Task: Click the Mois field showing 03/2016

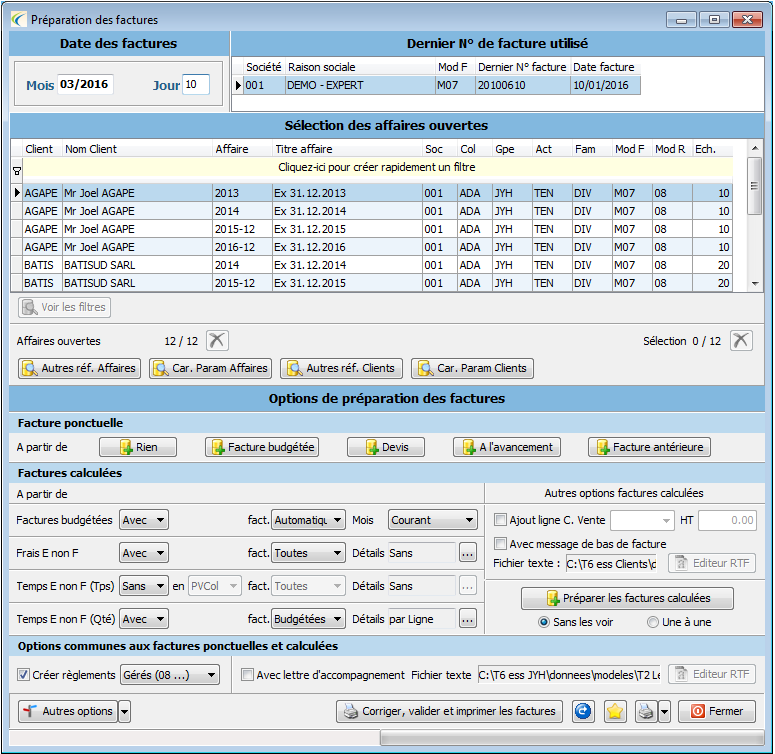Action: 85,84
